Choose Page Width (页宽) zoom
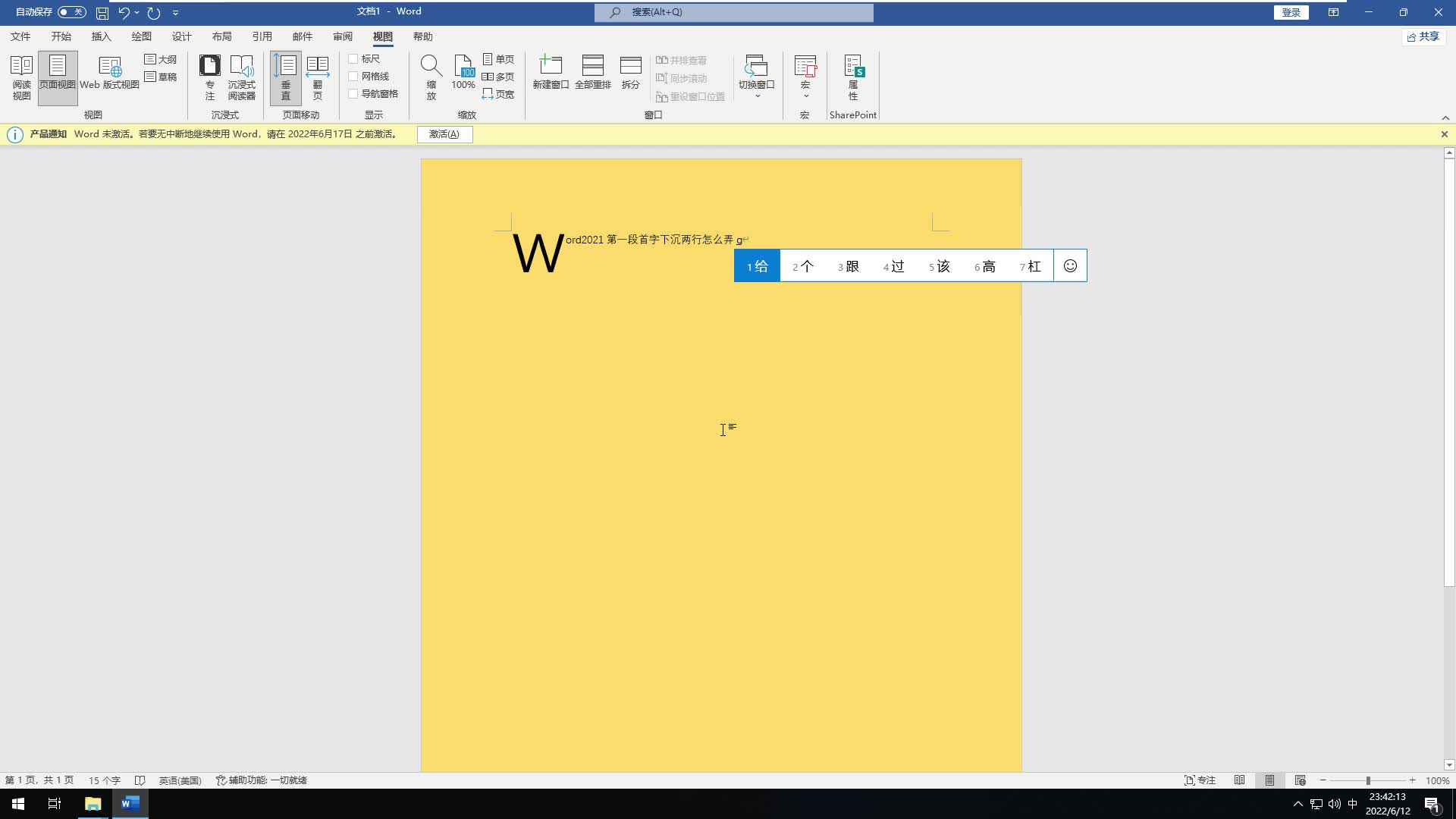1456x819 pixels. click(x=498, y=94)
